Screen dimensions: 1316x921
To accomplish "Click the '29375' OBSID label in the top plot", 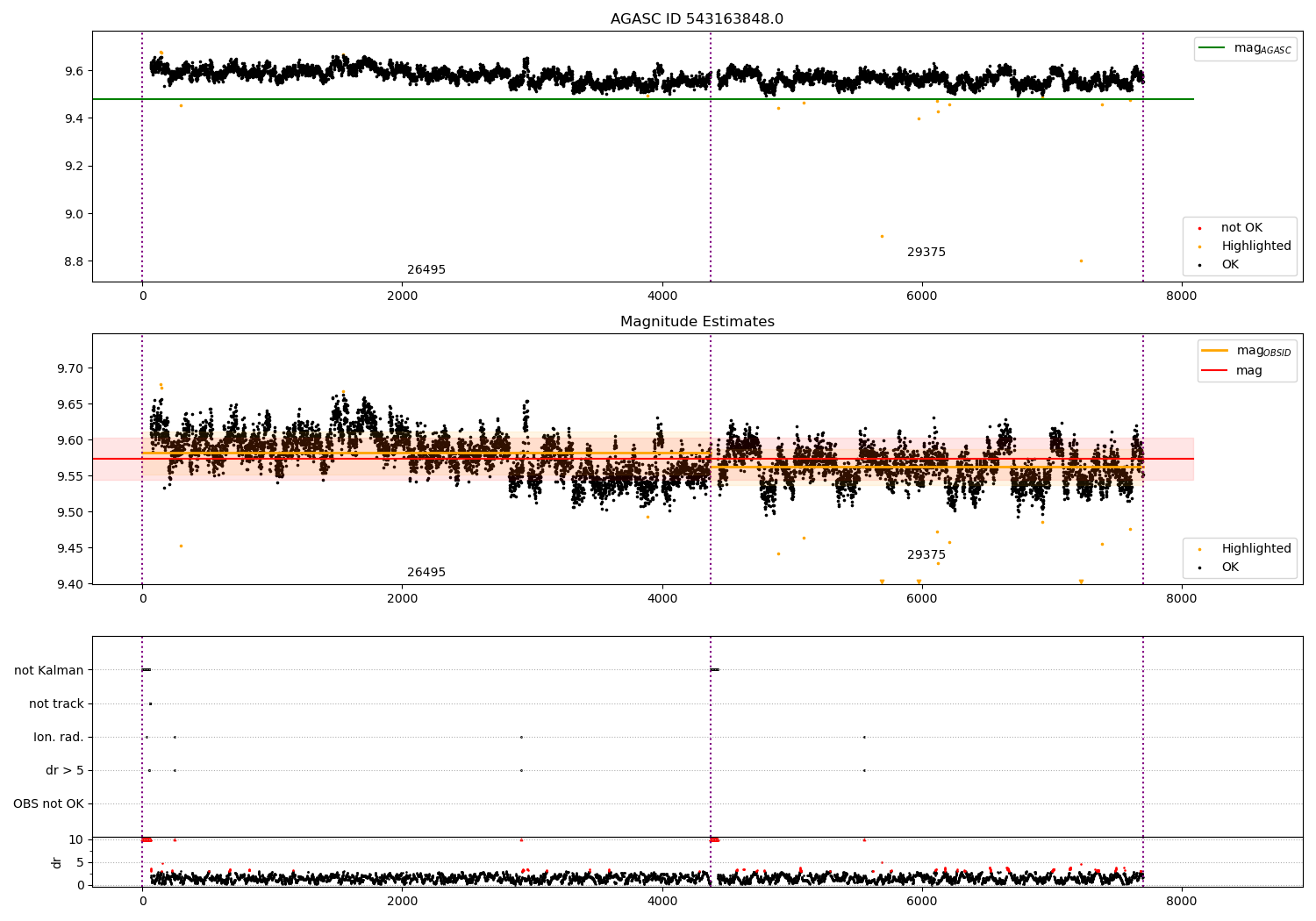I will tap(926, 253).
